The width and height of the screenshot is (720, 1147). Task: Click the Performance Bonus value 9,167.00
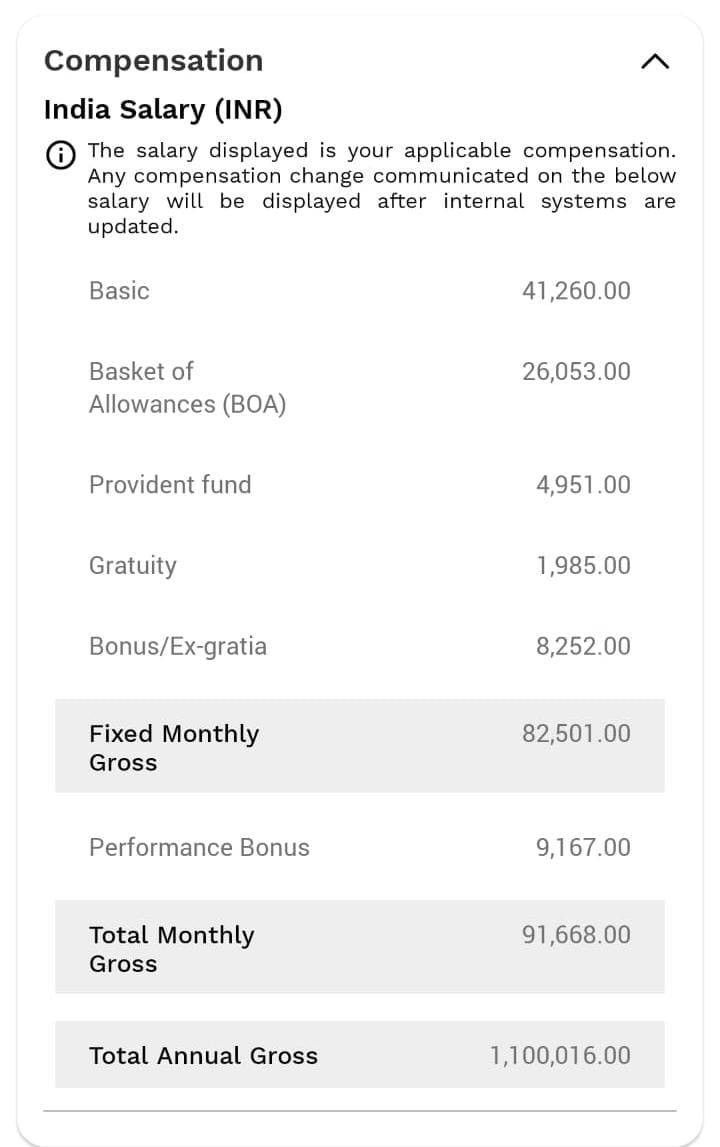pyautogui.click(x=583, y=847)
